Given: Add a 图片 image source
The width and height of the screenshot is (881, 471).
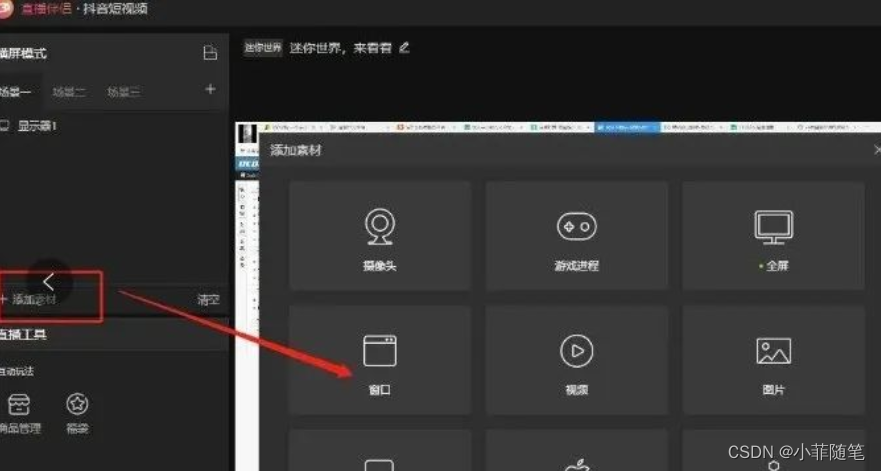Looking at the screenshot, I should tap(773, 360).
